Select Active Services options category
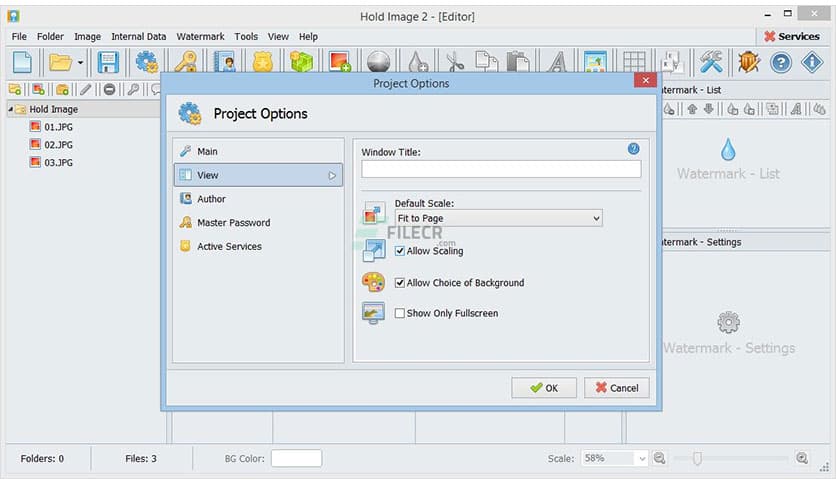 click(x=258, y=246)
